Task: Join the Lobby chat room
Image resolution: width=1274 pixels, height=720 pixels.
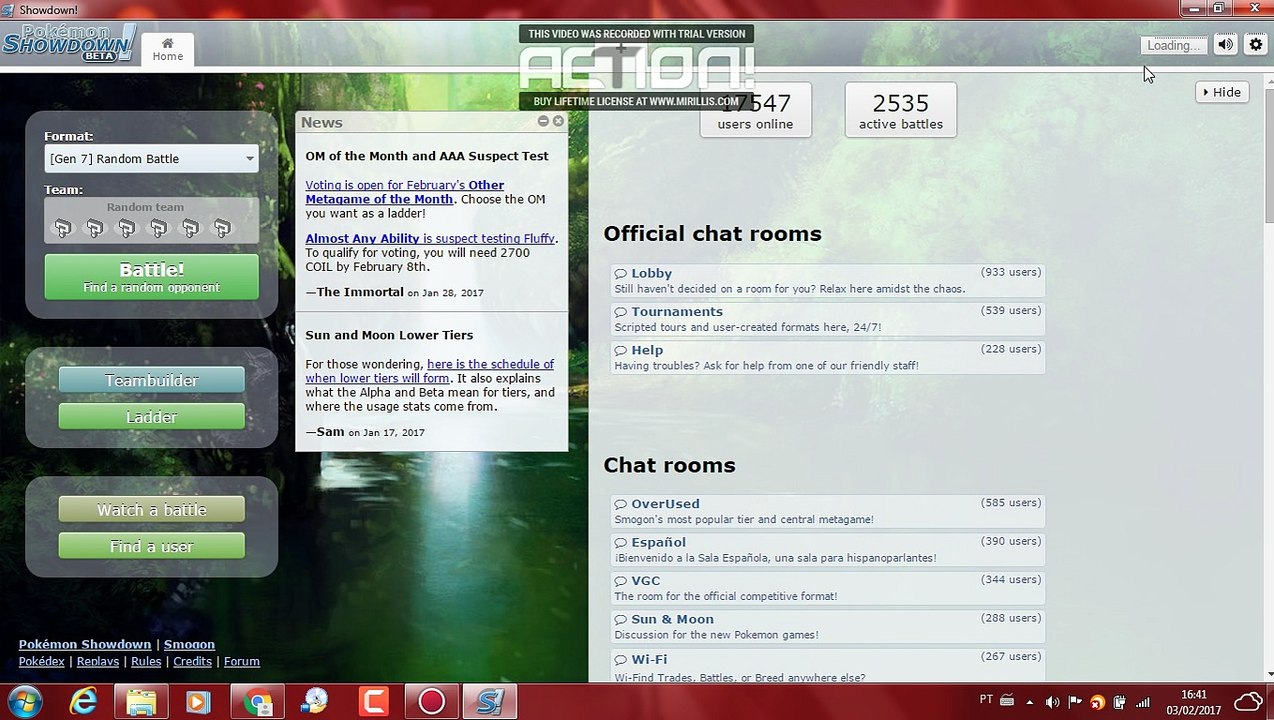Action: click(827, 280)
